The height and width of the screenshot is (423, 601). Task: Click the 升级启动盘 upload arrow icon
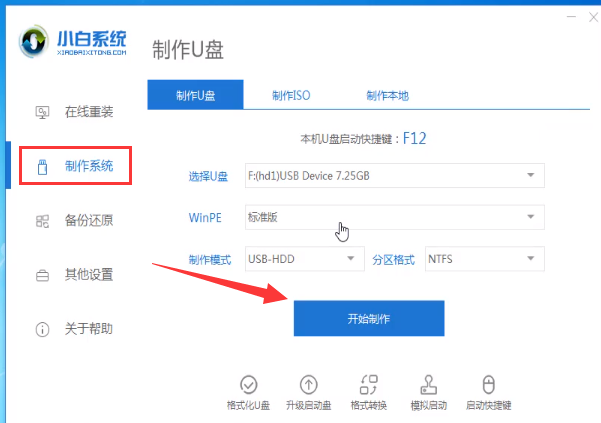click(309, 384)
